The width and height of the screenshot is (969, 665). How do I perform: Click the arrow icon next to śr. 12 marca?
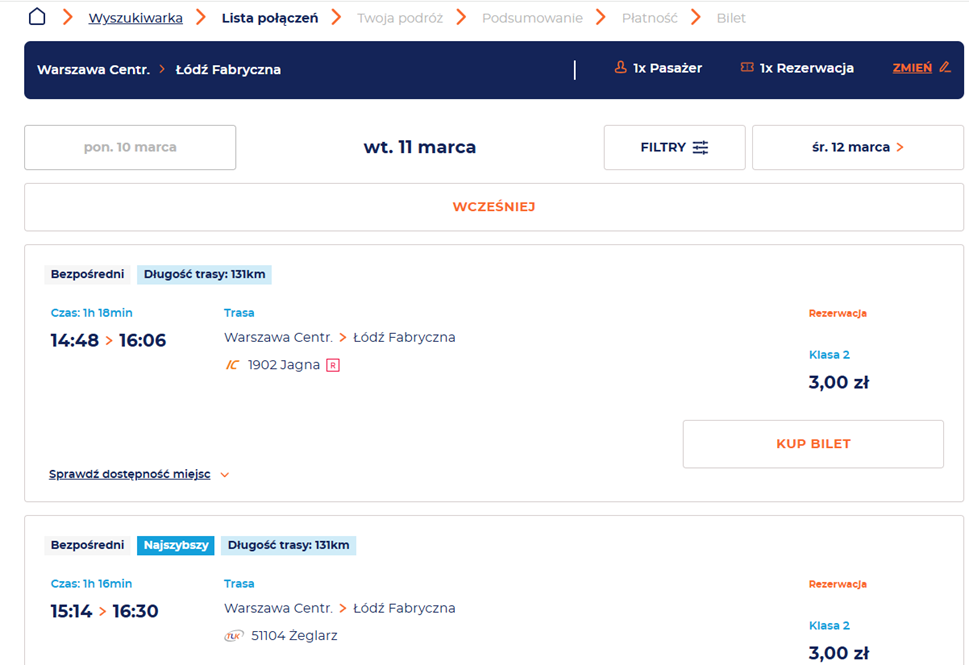point(900,147)
